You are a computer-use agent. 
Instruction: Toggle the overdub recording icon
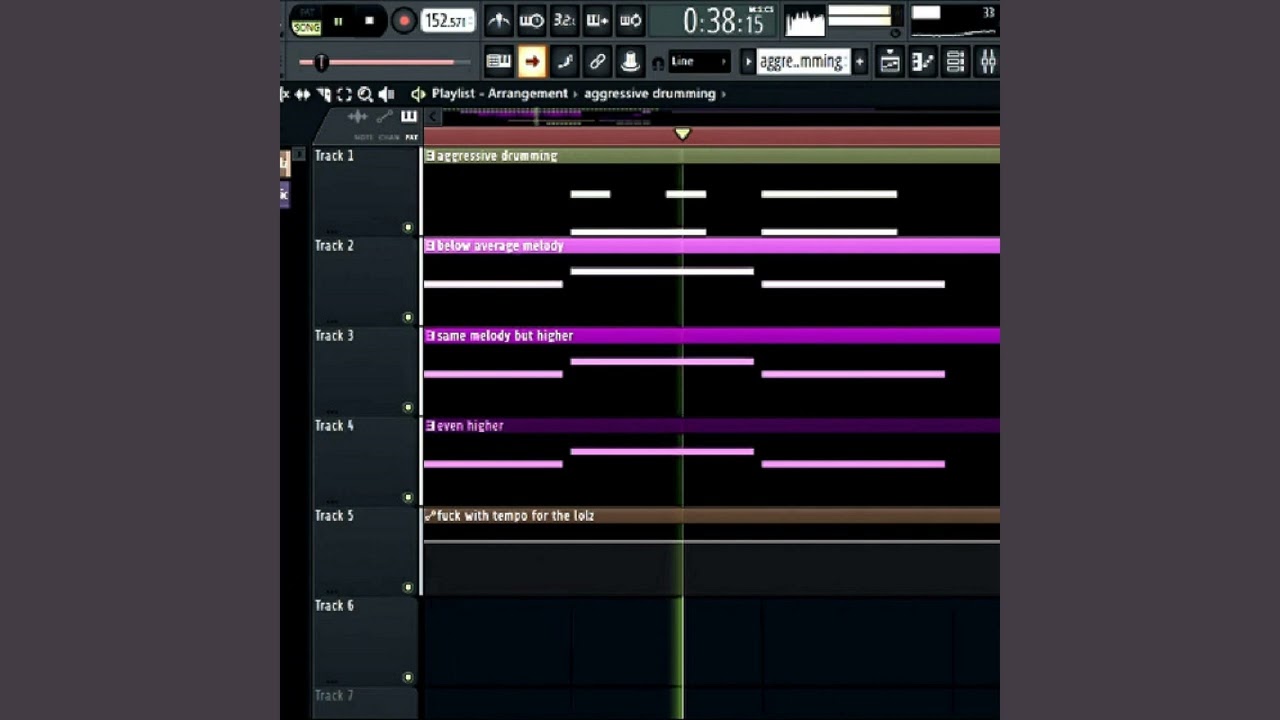click(x=597, y=21)
